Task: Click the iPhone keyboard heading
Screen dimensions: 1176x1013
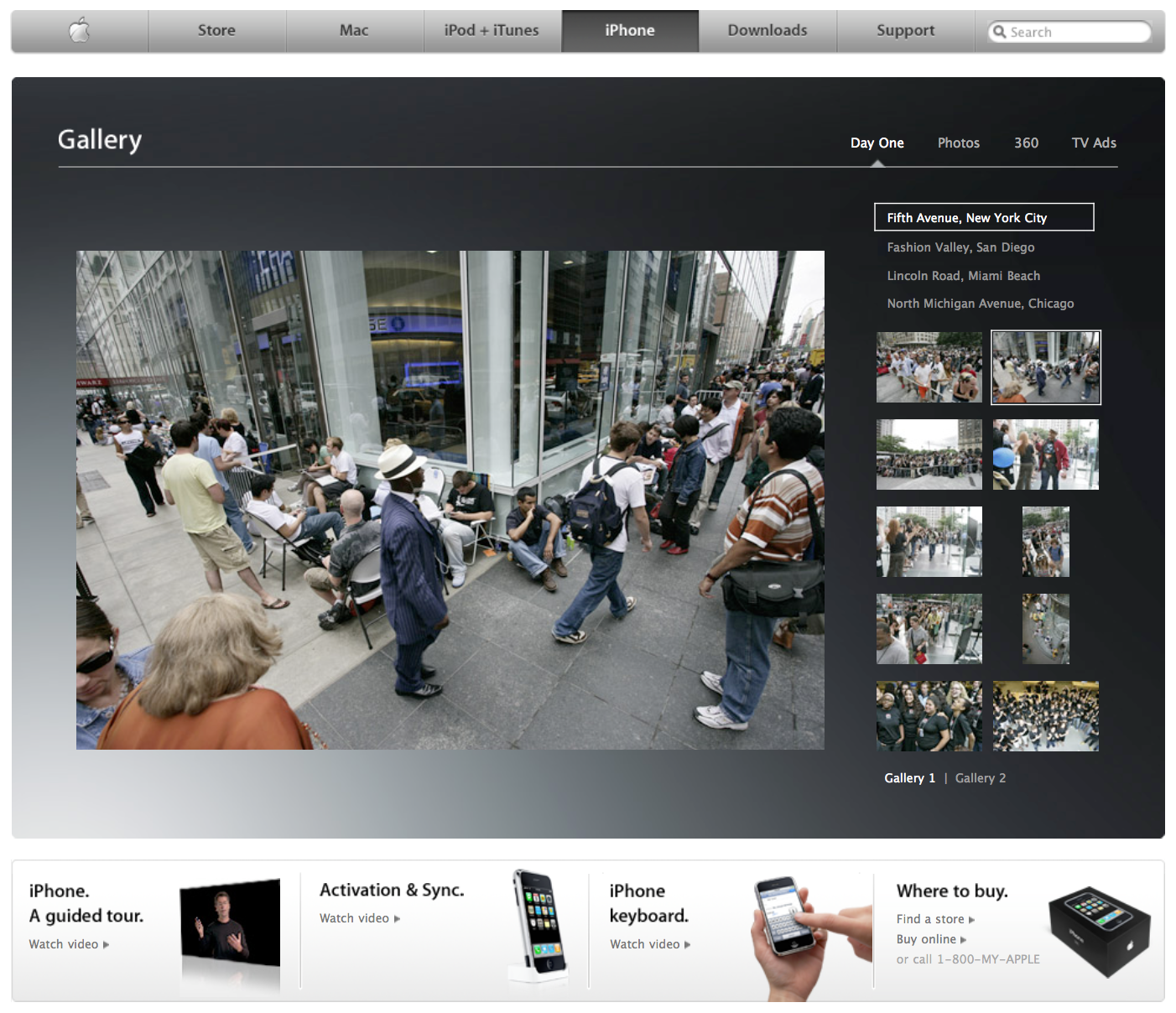Action: (649, 903)
